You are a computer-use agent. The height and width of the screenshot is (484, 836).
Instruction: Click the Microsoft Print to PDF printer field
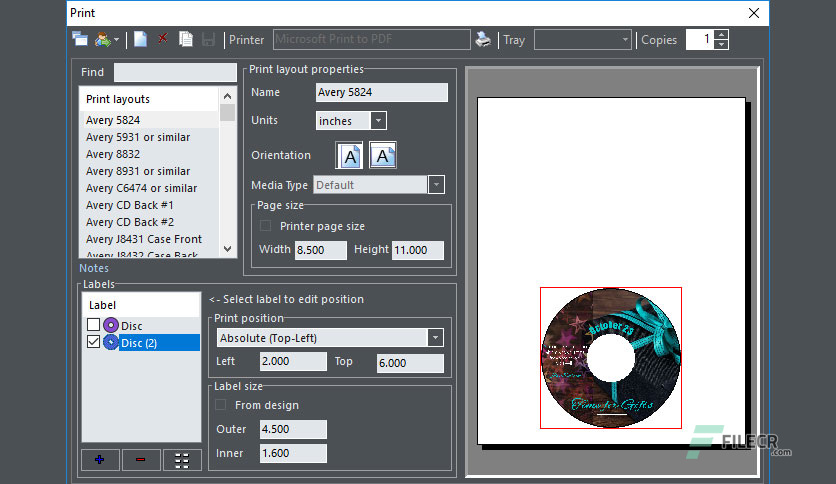pos(372,39)
